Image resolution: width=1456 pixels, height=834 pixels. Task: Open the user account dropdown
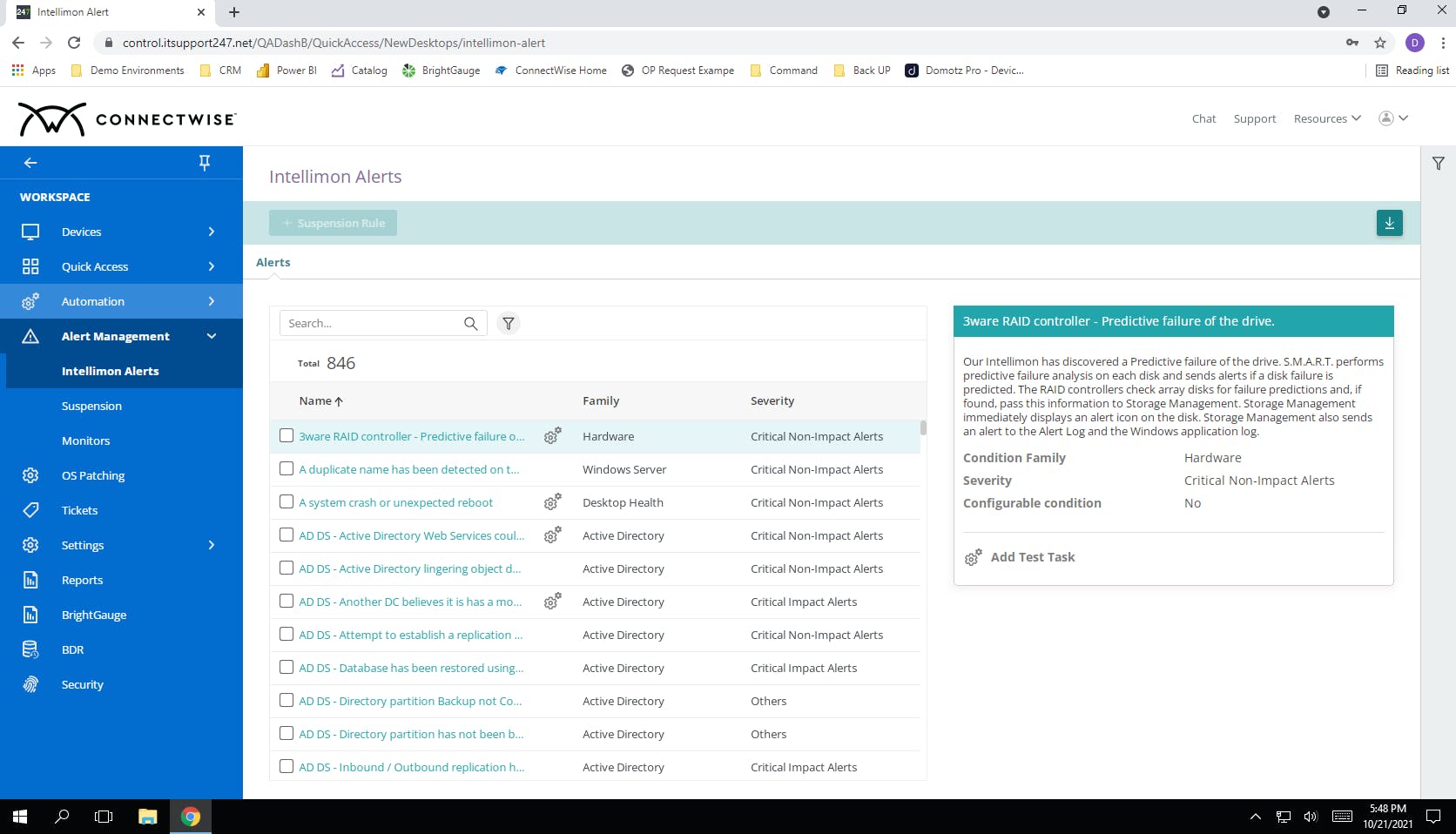click(1393, 118)
